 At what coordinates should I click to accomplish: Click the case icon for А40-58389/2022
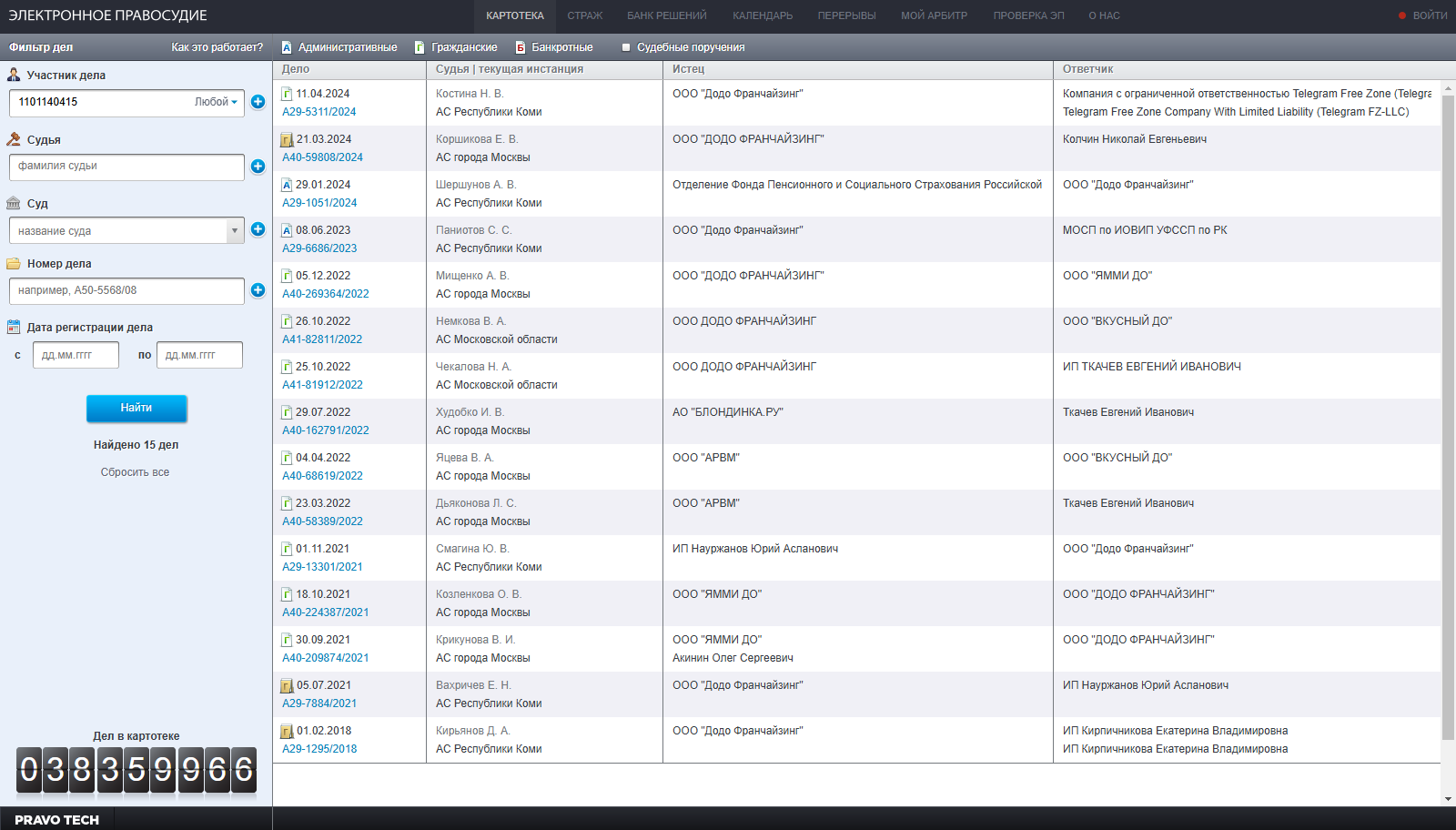point(287,503)
